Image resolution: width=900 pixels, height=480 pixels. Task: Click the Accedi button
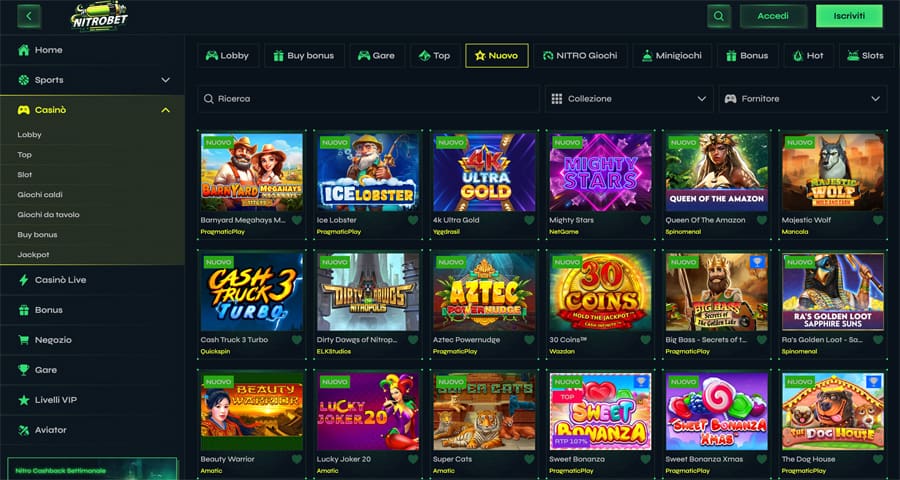point(773,16)
